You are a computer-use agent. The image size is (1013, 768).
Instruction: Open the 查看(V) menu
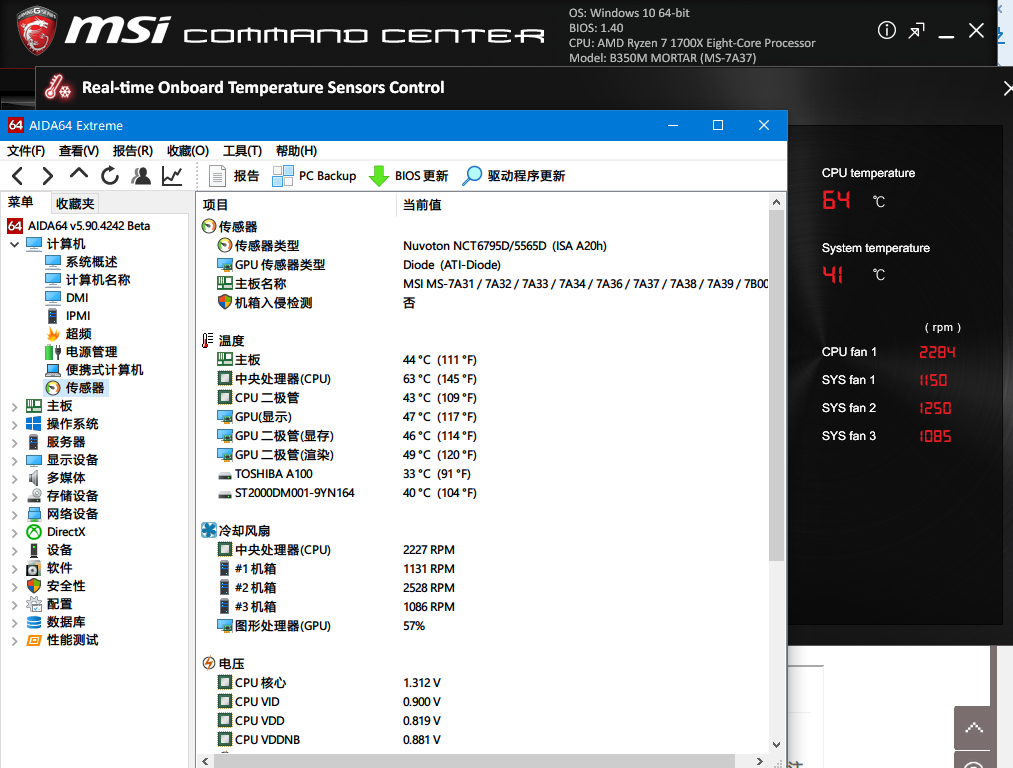[x=79, y=150]
